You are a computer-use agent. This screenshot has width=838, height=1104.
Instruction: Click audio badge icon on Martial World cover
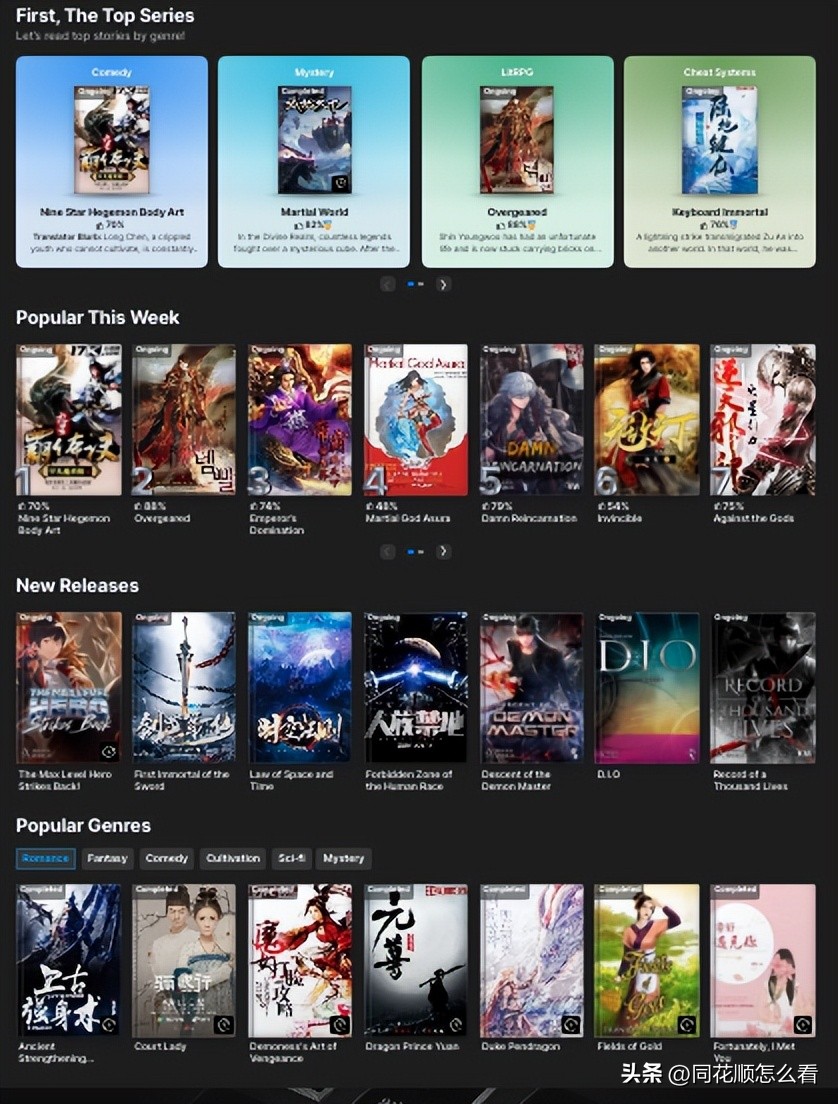pos(341,183)
